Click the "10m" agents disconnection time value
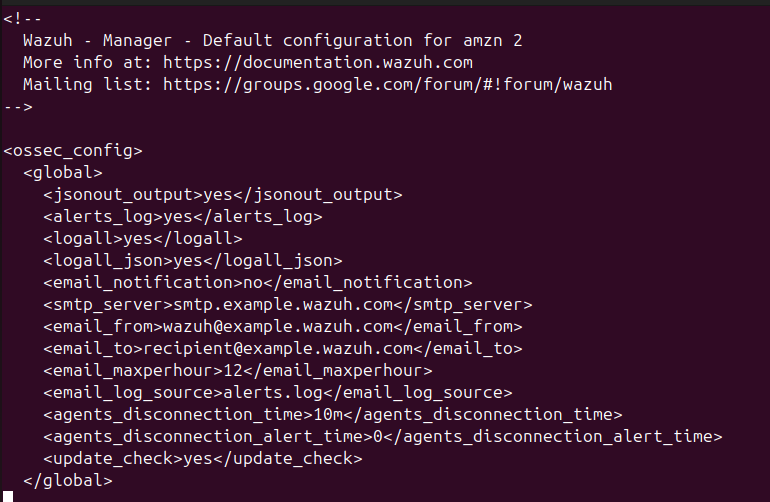 pos(326,414)
